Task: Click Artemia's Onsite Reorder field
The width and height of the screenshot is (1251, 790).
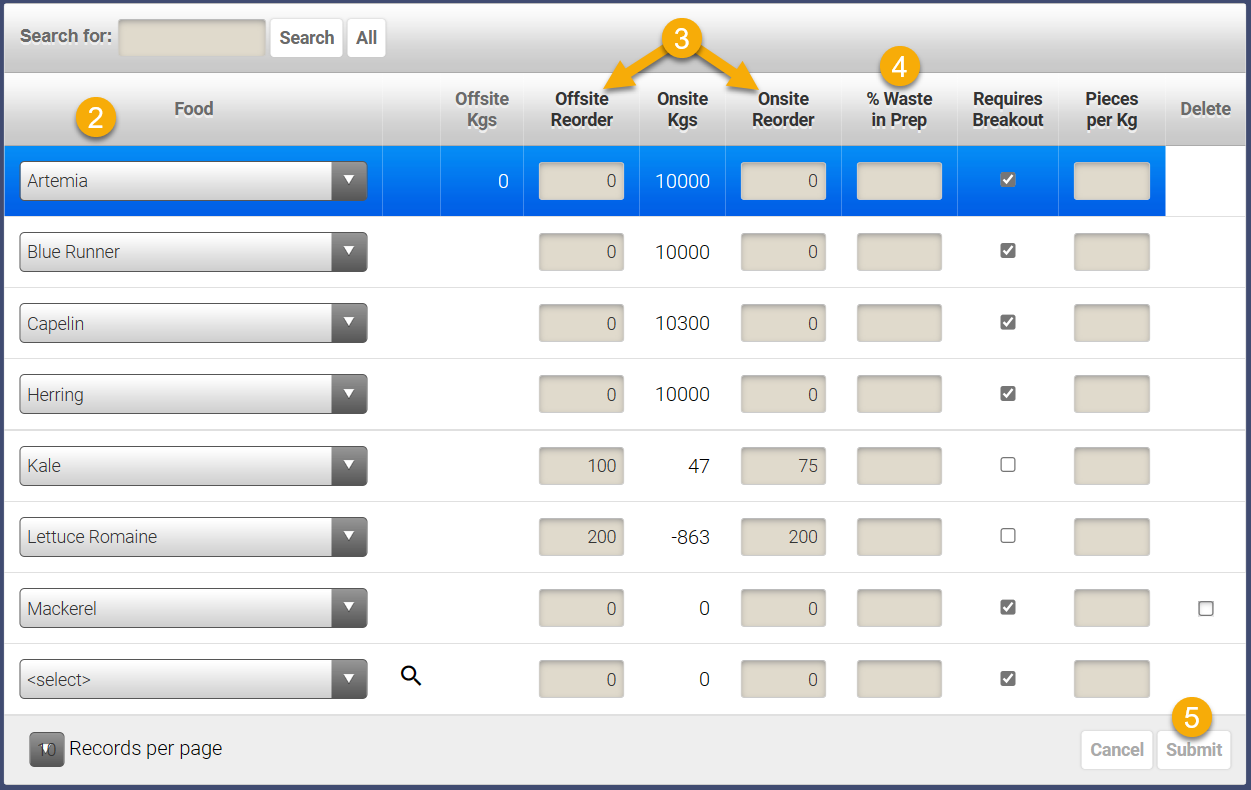Action: [783, 181]
